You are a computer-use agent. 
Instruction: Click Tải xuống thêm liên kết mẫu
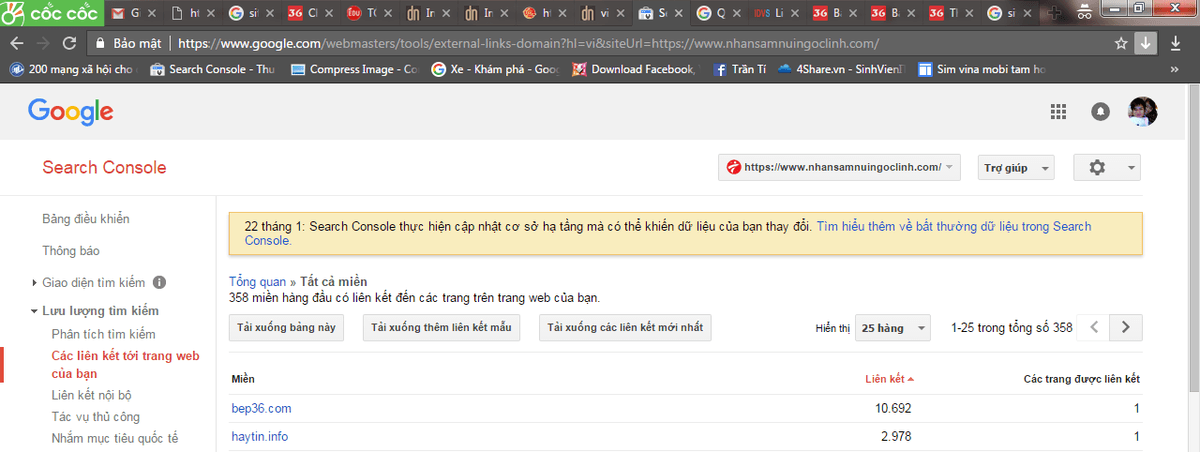click(441, 327)
